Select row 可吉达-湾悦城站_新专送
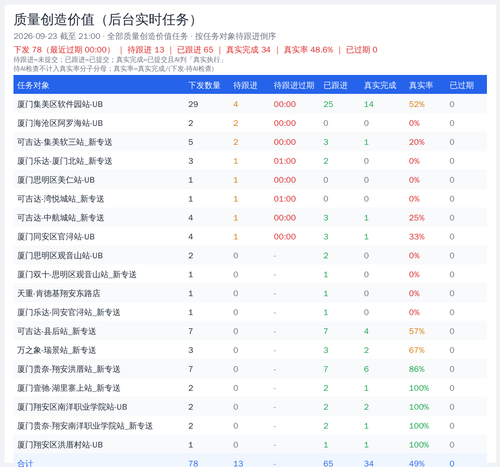Screen dimensions: 500x467 [x=250, y=199]
